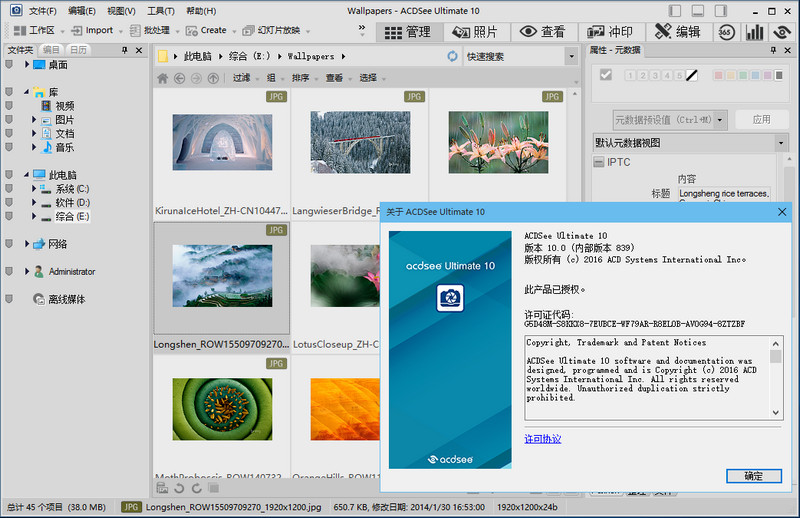The image size is (800, 518).
Task: Toggle Easy-Select marker beside Administrator
Action: click(x=9, y=271)
